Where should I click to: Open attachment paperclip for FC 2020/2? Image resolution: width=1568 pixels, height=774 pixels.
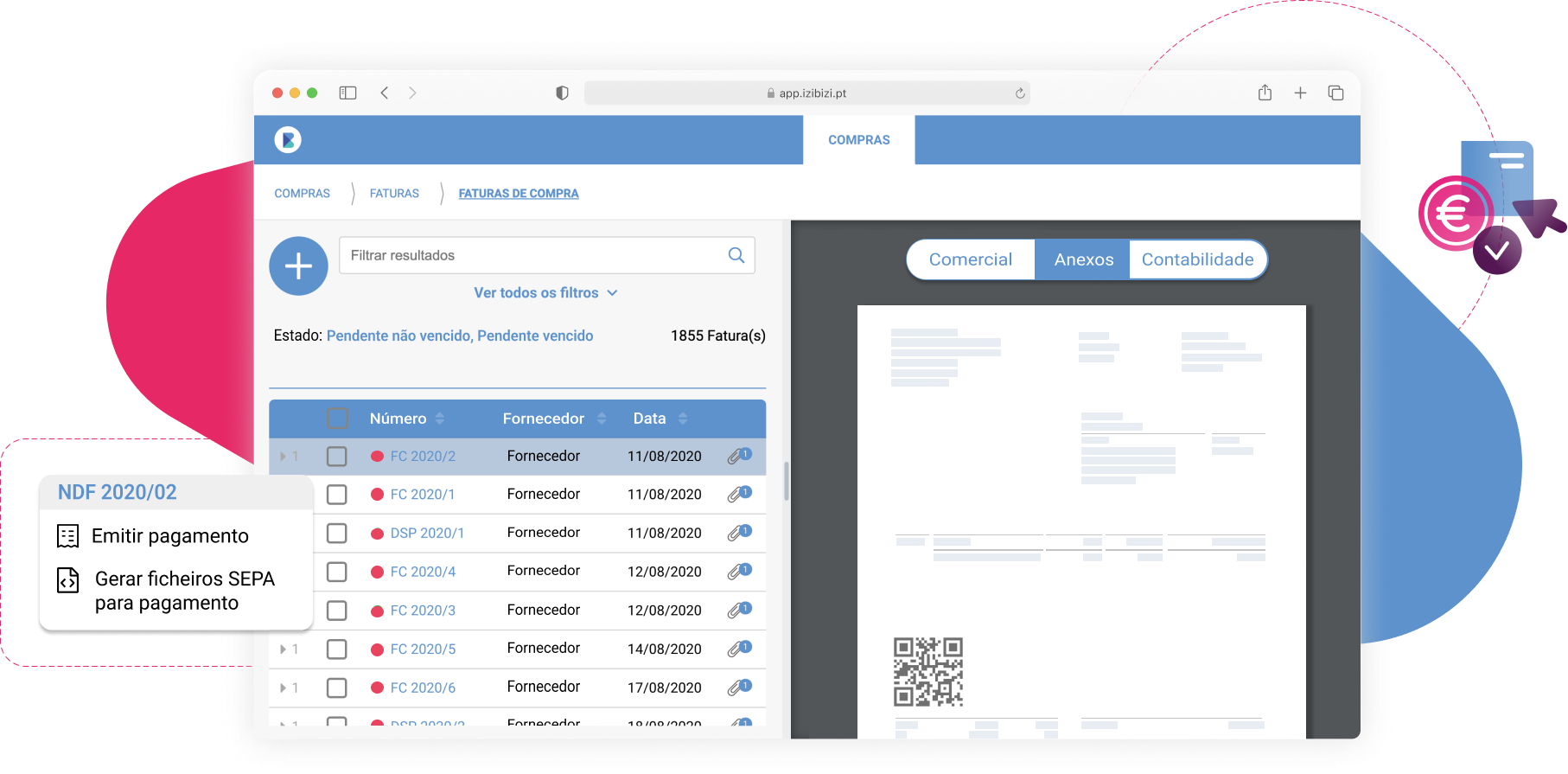click(737, 456)
